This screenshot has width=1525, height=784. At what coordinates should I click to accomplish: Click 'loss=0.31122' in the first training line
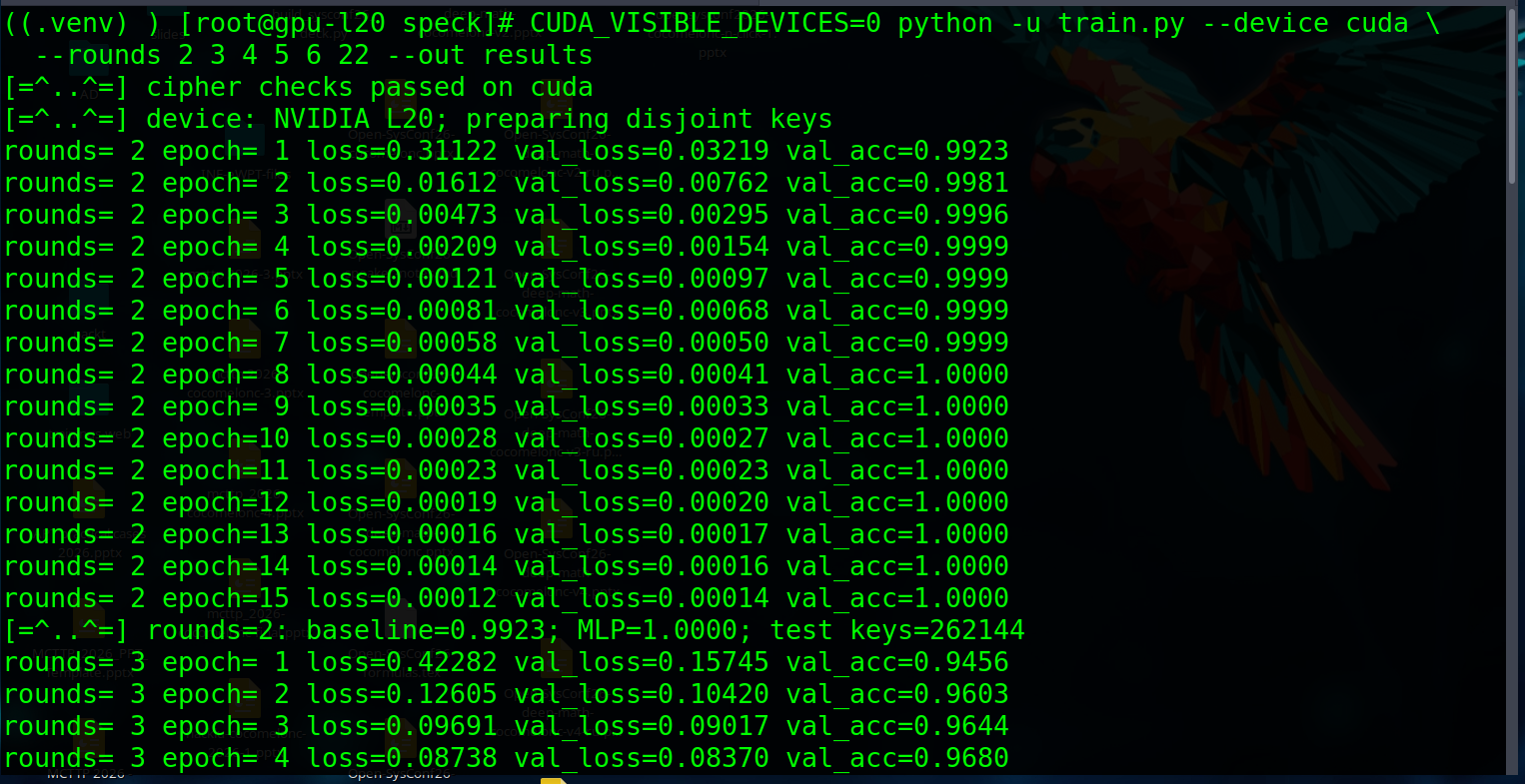tap(402, 151)
